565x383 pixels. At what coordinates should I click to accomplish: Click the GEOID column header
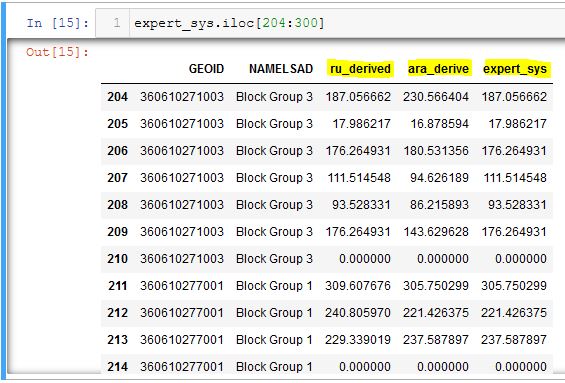click(x=206, y=69)
